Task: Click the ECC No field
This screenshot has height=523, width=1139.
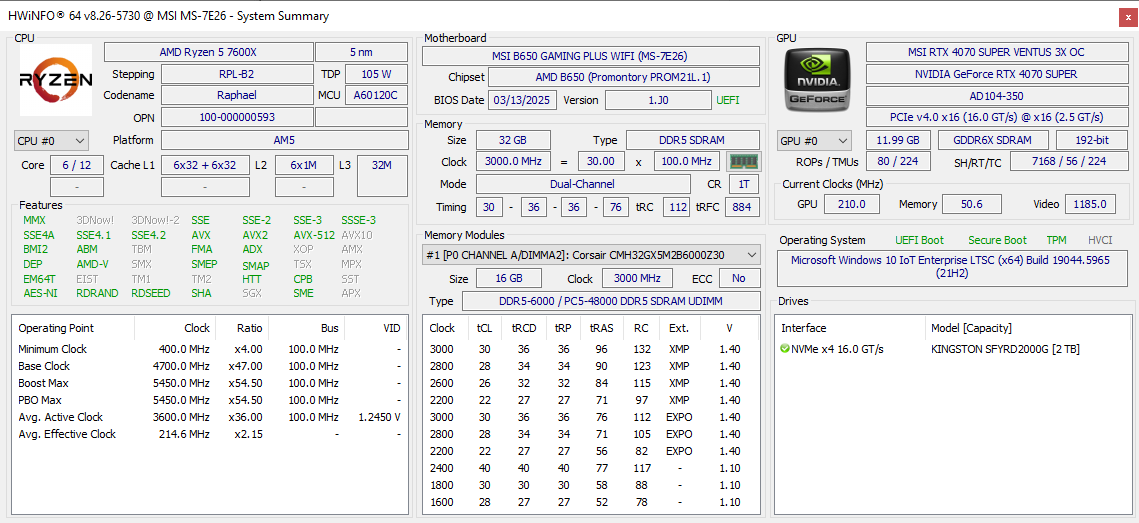Action: pos(739,278)
